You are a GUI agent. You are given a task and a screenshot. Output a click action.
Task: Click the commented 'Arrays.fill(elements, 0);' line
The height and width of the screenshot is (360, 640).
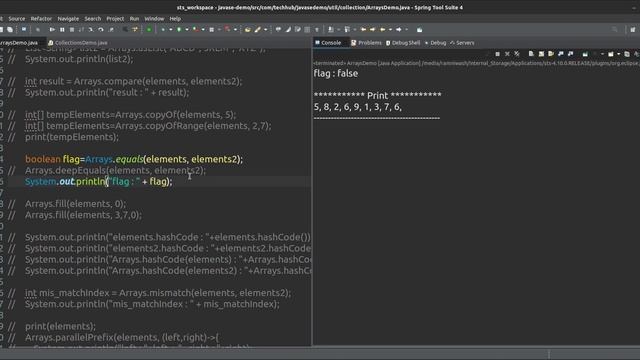pyautogui.click(x=76, y=204)
